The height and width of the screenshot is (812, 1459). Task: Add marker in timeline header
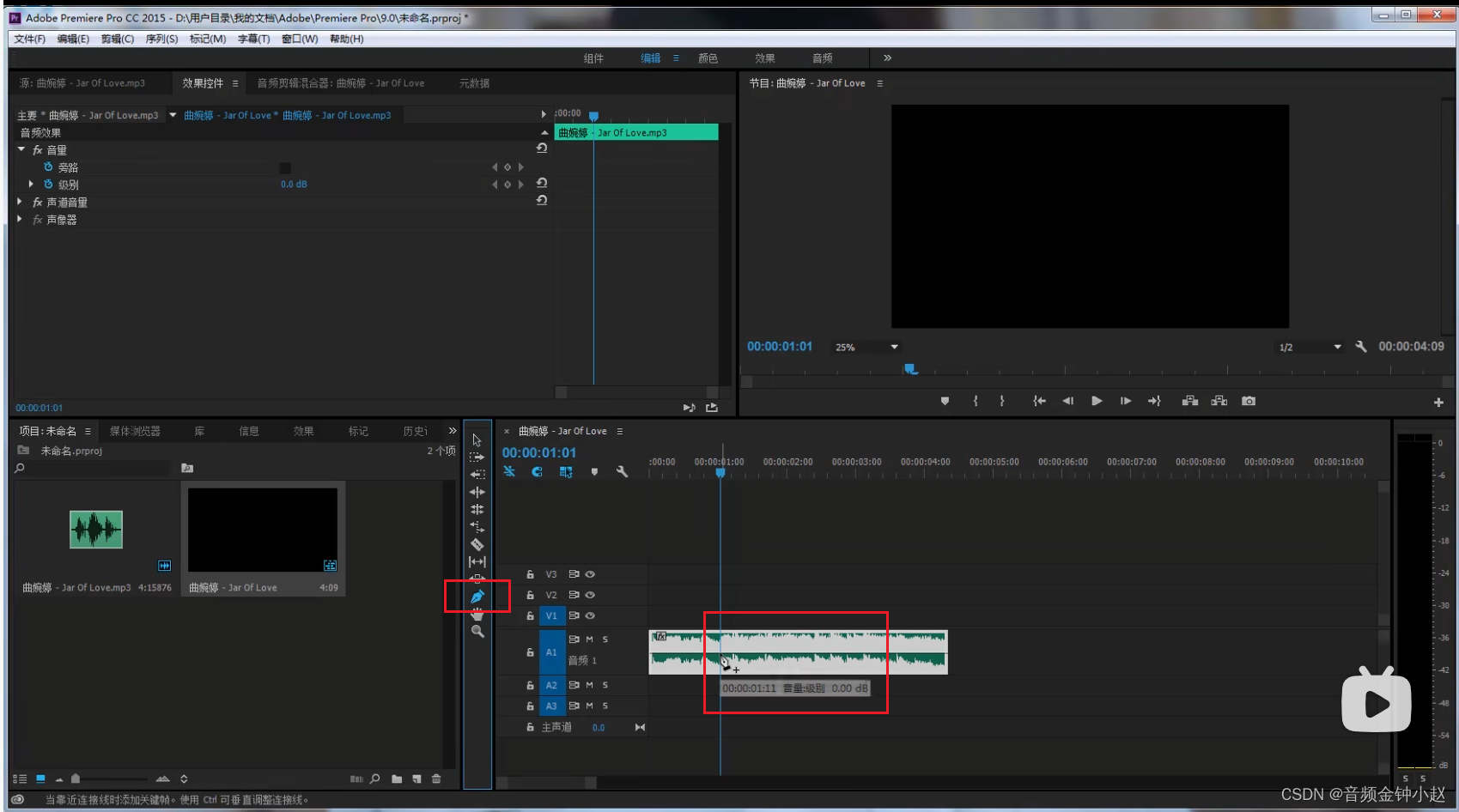[x=594, y=471]
